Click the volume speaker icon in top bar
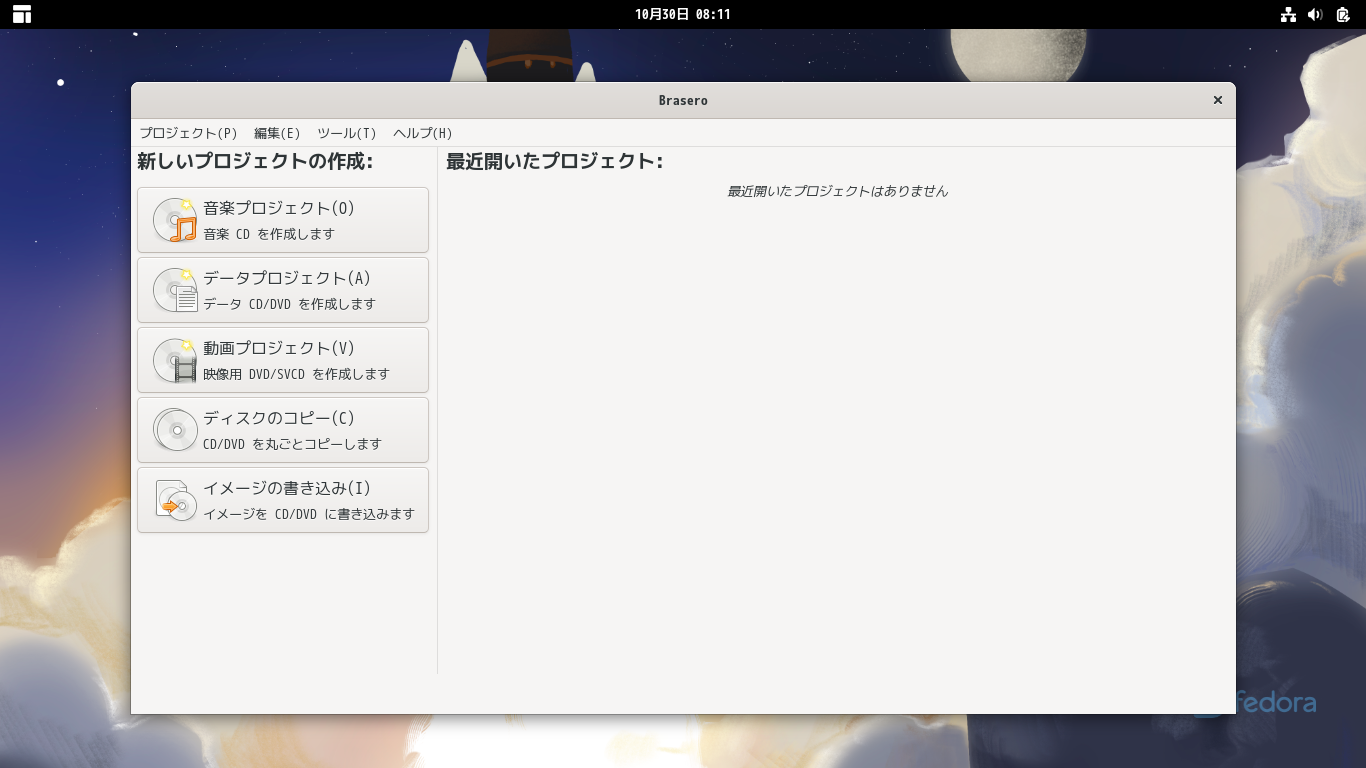This screenshot has height=768, width=1366. (x=1315, y=14)
